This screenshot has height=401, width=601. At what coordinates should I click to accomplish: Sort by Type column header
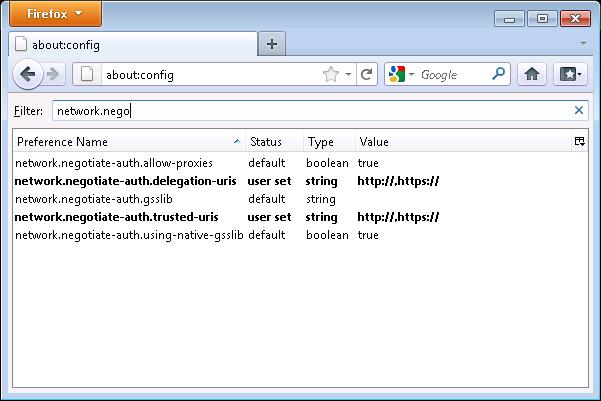pyautogui.click(x=329, y=142)
